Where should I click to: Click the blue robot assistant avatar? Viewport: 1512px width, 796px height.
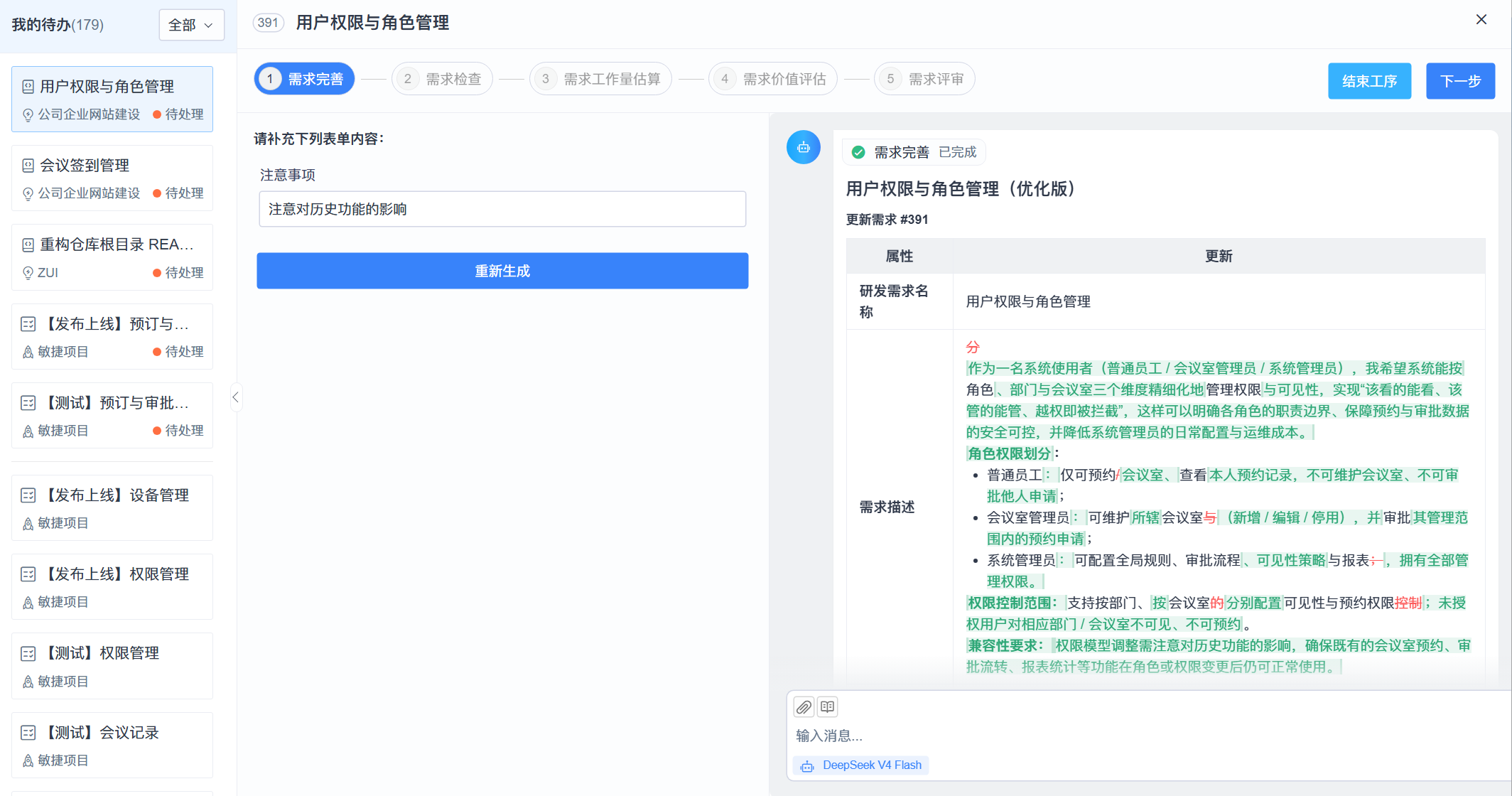[x=804, y=147]
